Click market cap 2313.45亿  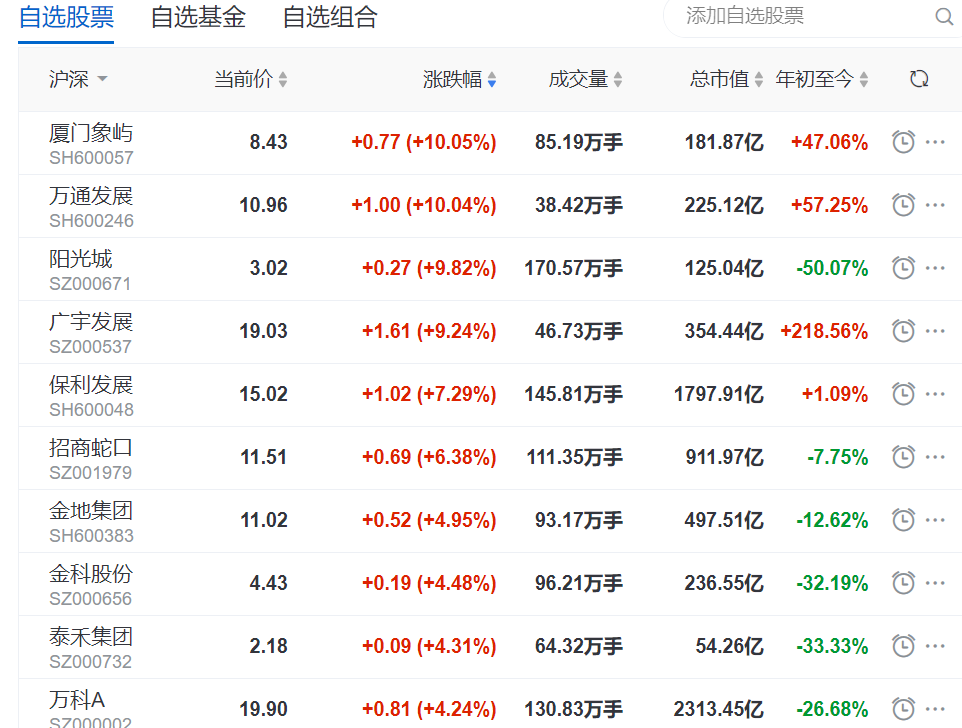(718, 710)
